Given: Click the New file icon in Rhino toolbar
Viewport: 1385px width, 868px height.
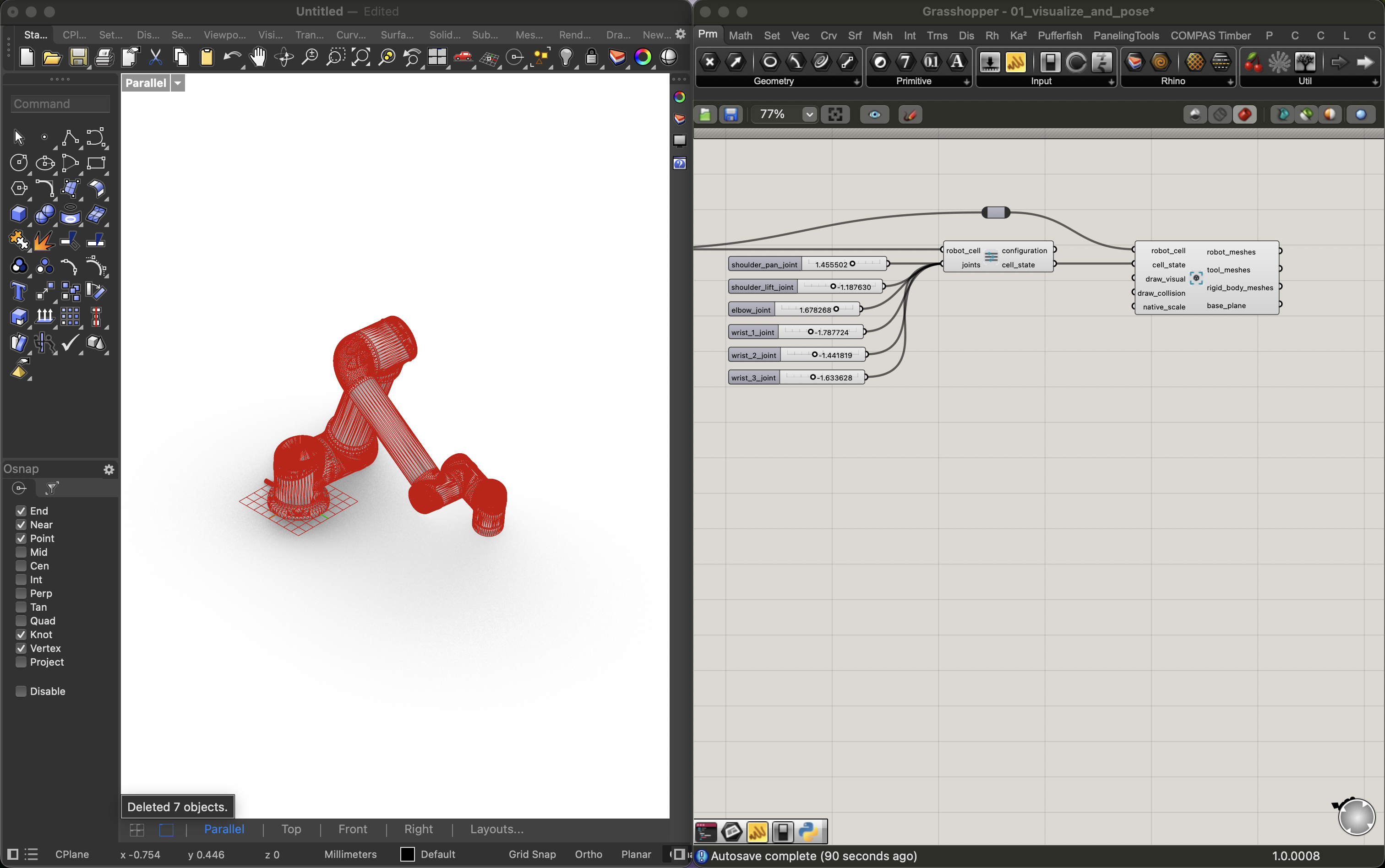Looking at the screenshot, I should click(x=27, y=57).
